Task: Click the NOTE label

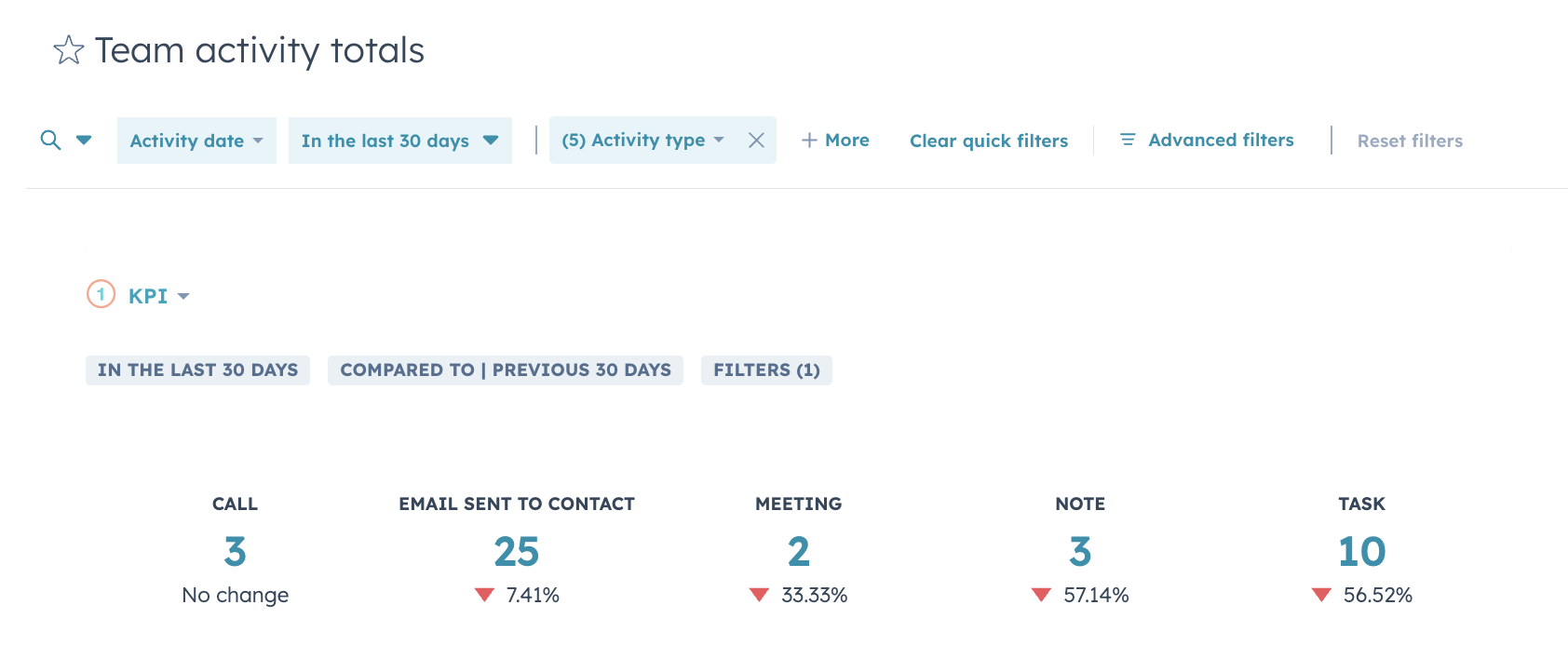Action: 1080,504
